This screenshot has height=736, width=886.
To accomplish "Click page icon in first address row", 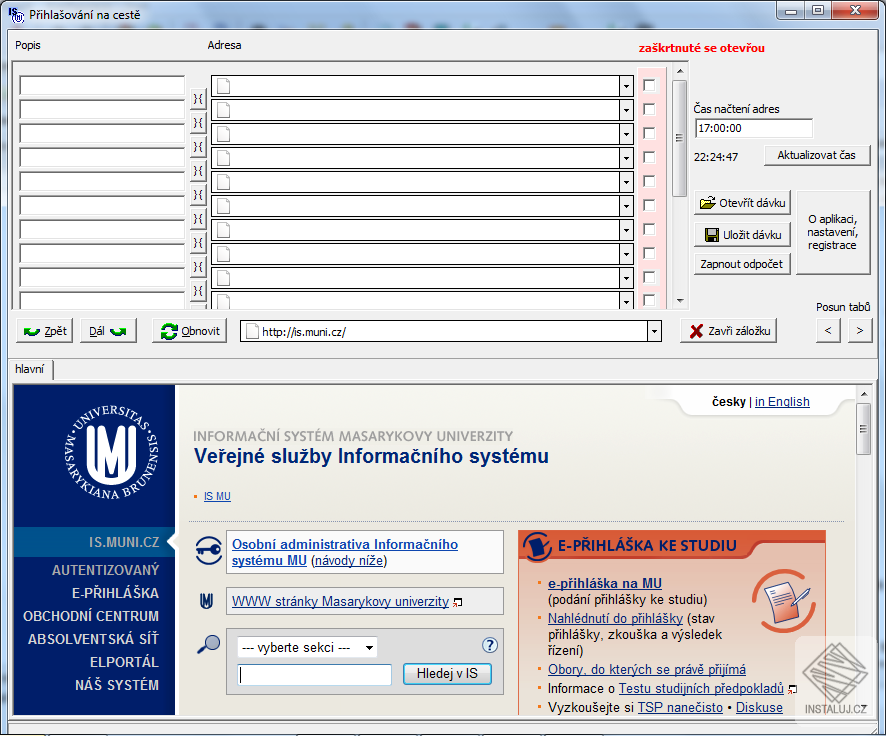I will click(x=224, y=86).
